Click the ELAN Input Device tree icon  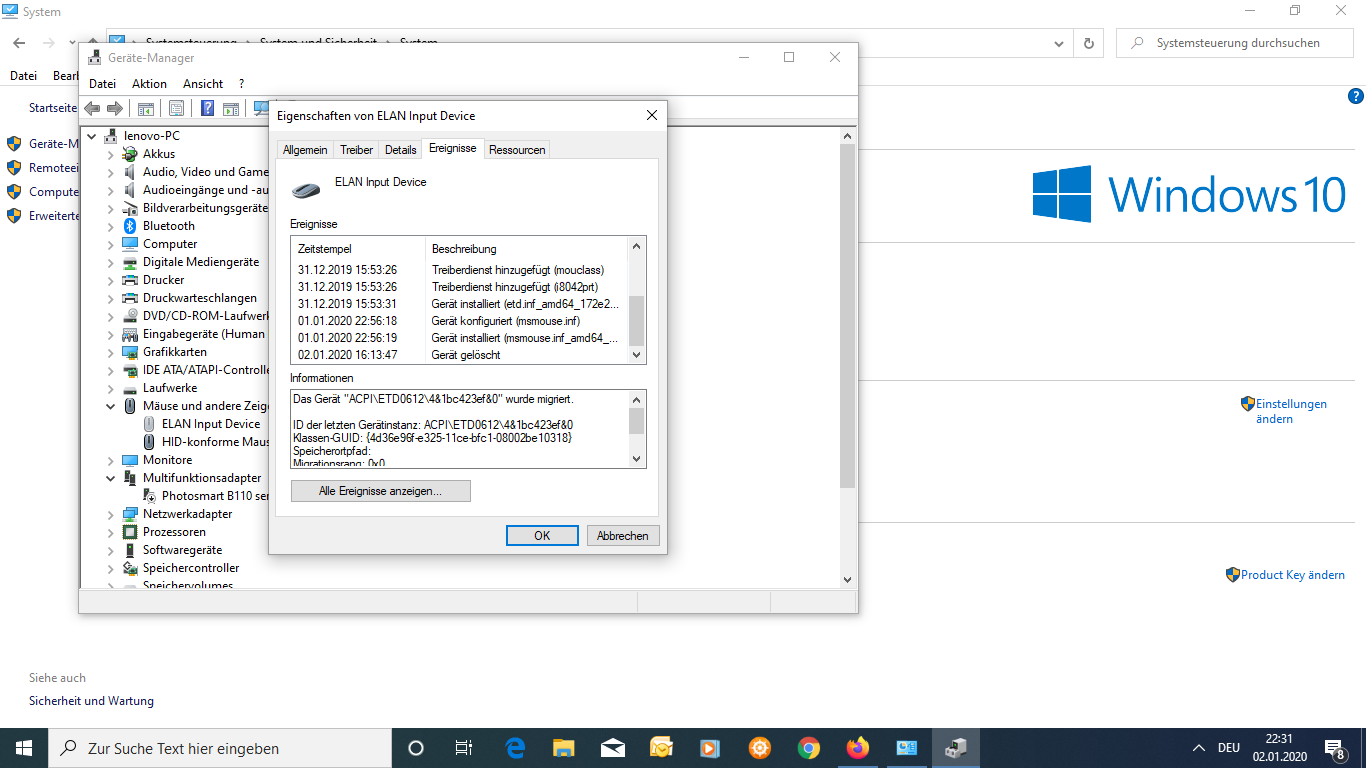149,424
